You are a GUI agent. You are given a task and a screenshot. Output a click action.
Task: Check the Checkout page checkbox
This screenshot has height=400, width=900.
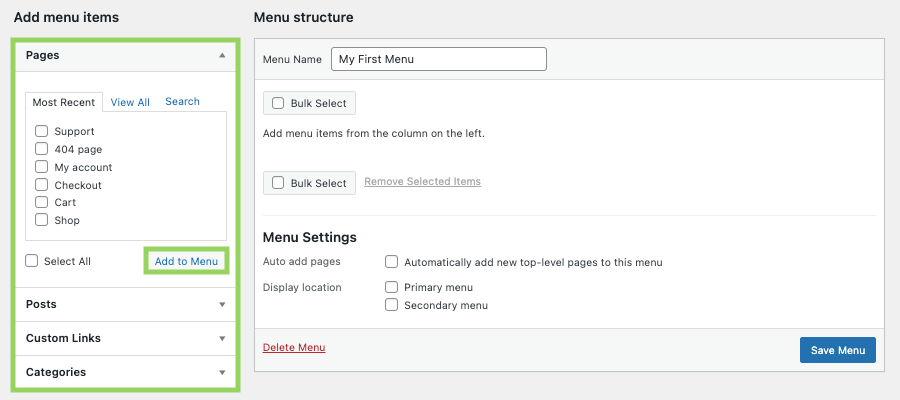click(42, 185)
